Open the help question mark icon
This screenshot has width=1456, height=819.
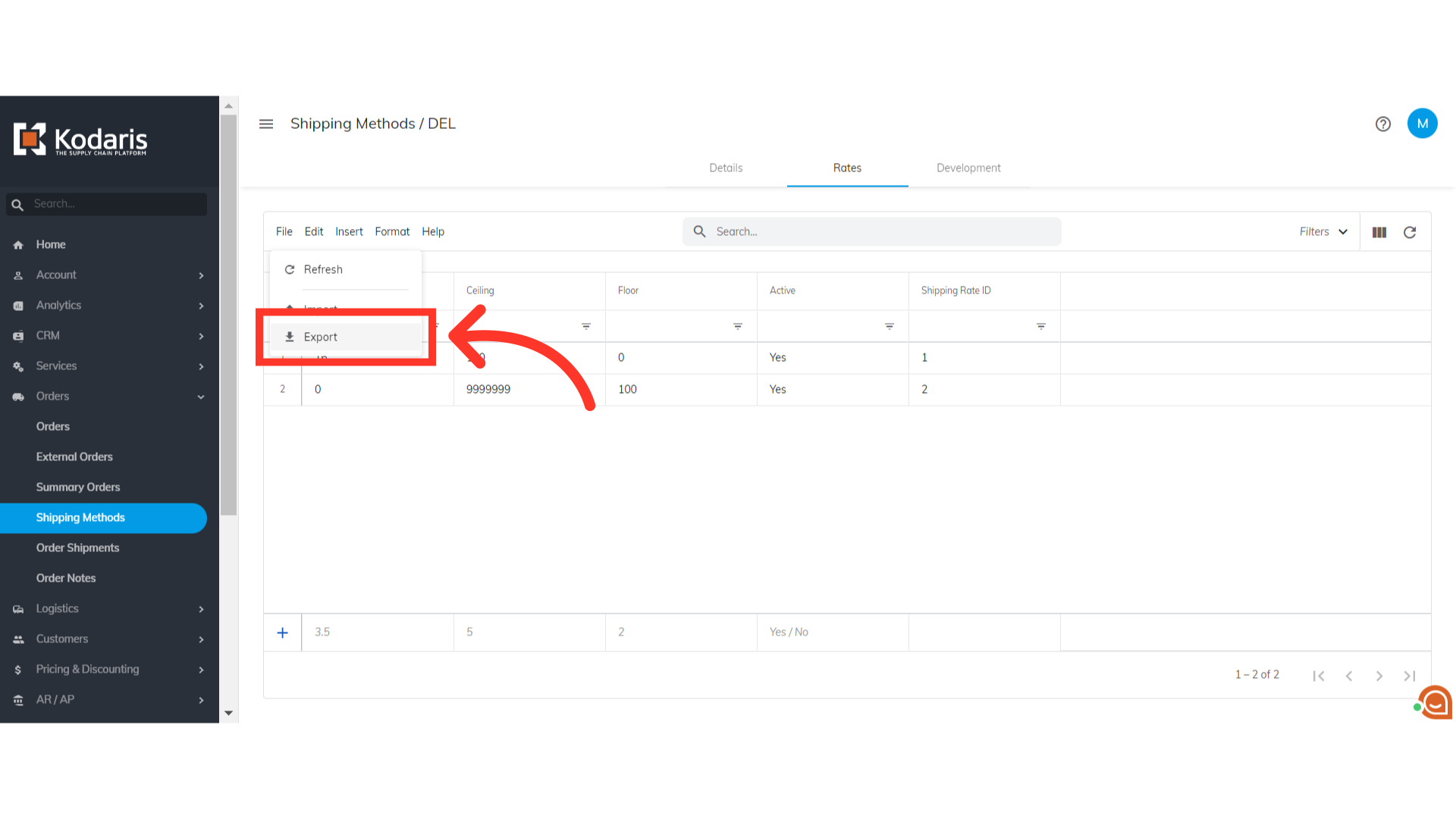tap(1382, 124)
